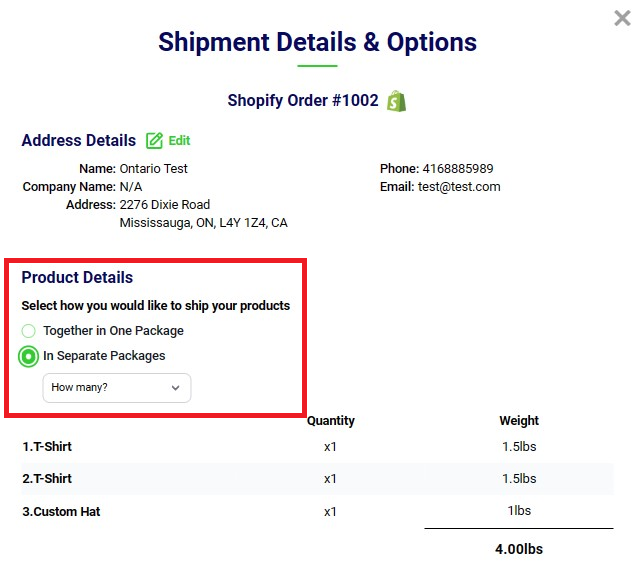
Task: Click the Address Details heading
Action: point(78,141)
